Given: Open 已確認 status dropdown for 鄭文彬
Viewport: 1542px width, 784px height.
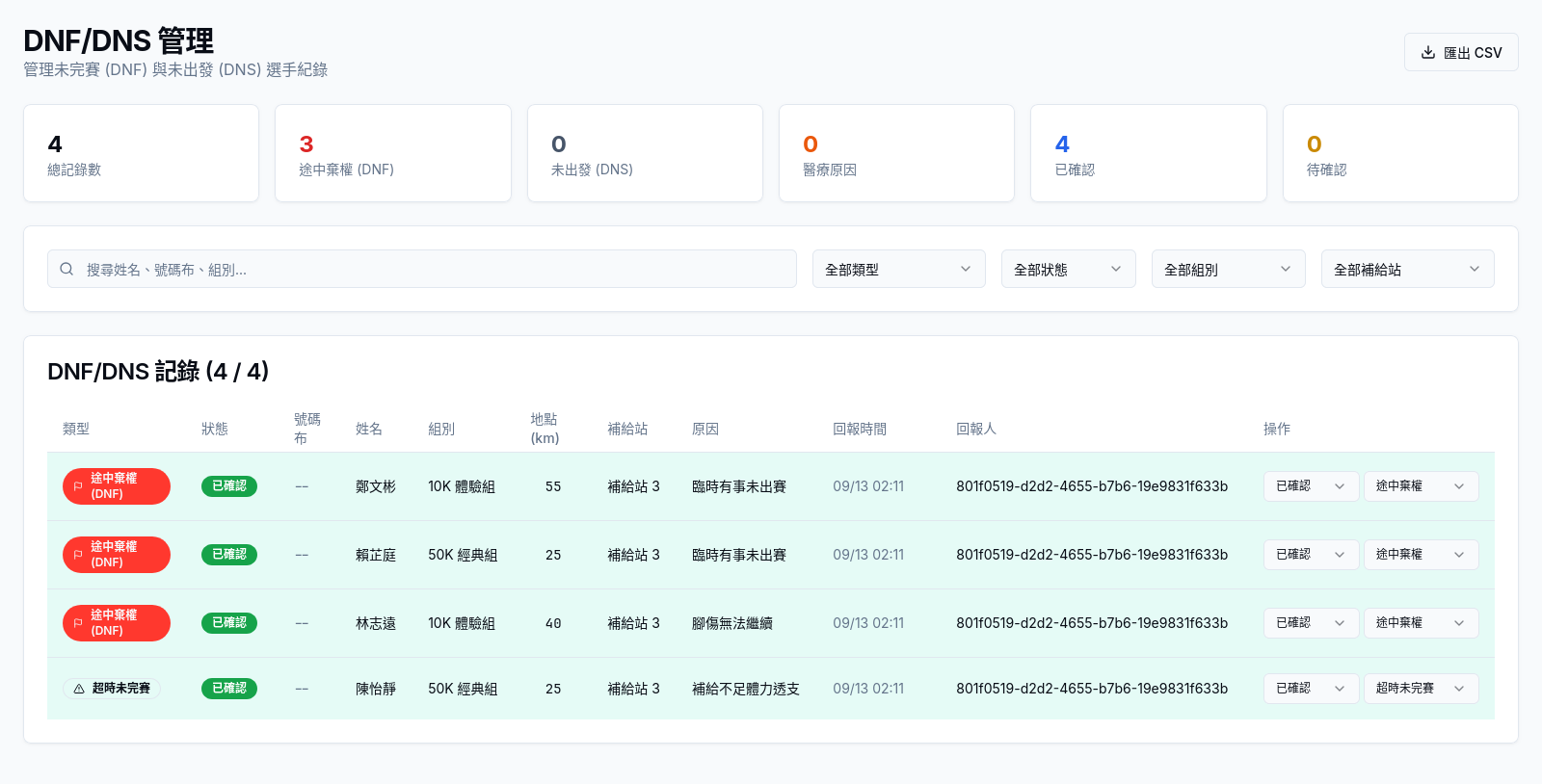Looking at the screenshot, I should pyautogui.click(x=1311, y=486).
